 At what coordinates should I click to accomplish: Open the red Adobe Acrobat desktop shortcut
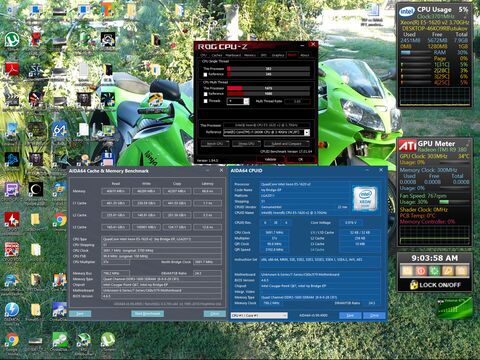point(12,69)
